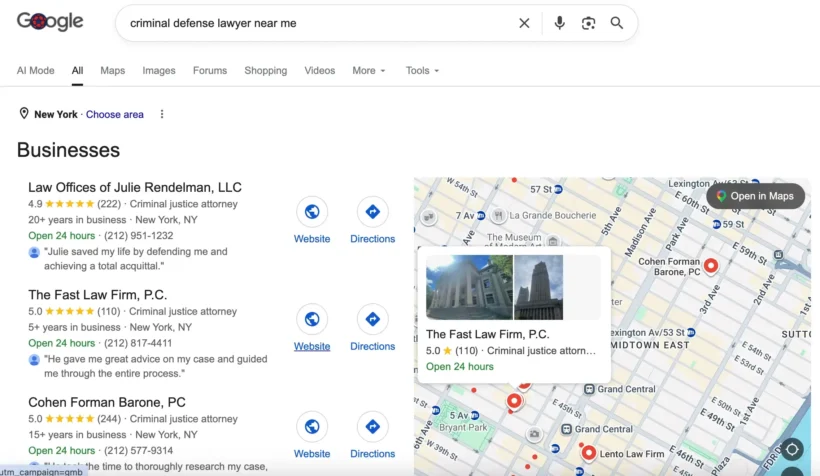Open the Videos tab
The image size is (820, 476).
(320, 71)
